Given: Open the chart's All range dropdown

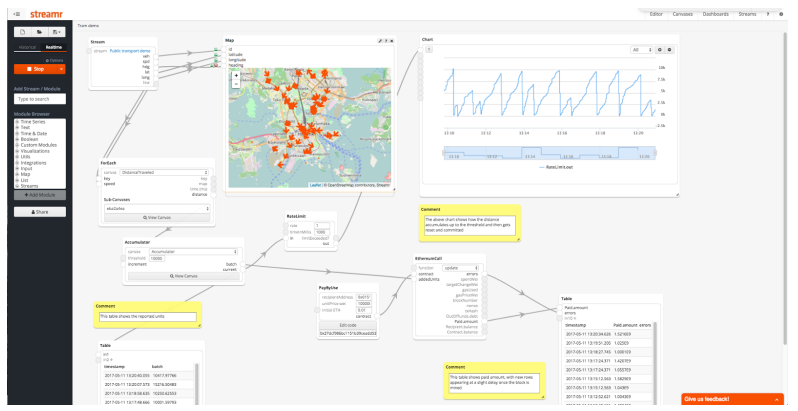Looking at the screenshot, I should 640,49.
